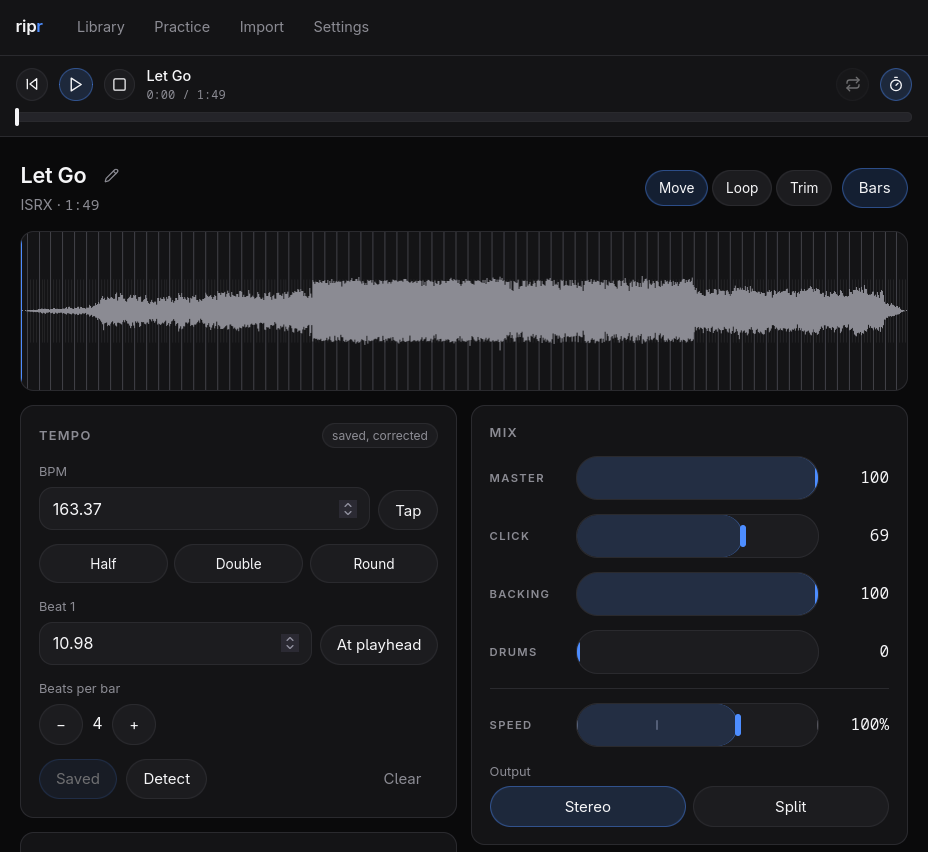Click in the BPM input field
This screenshot has width=928, height=852.
[x=204, y=509]
